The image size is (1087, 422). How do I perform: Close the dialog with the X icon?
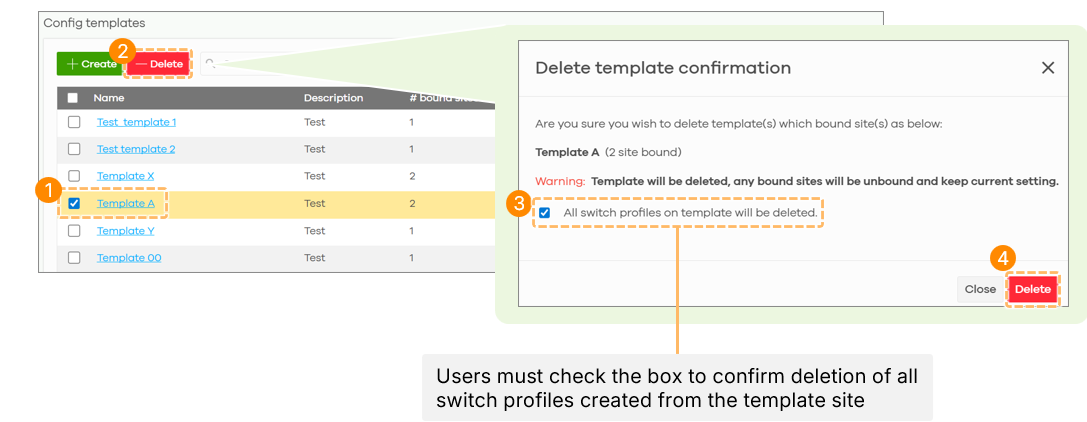pyautogui.click(x=1048, y=68)
